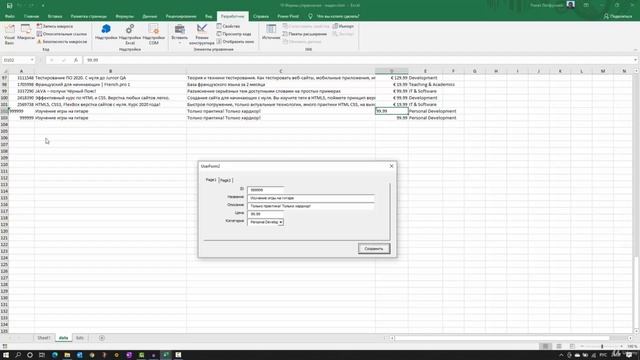Open COM Add-ins (Надстройки COM)
Viewport: 640px width, 360px height.
(x=154, y=34)
